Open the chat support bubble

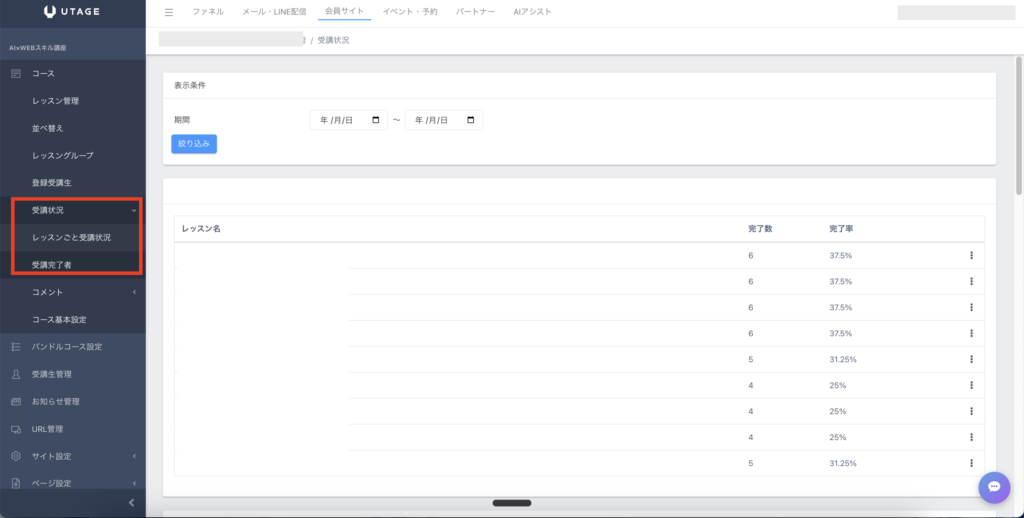pyautogui.click(x=994, y=487)
